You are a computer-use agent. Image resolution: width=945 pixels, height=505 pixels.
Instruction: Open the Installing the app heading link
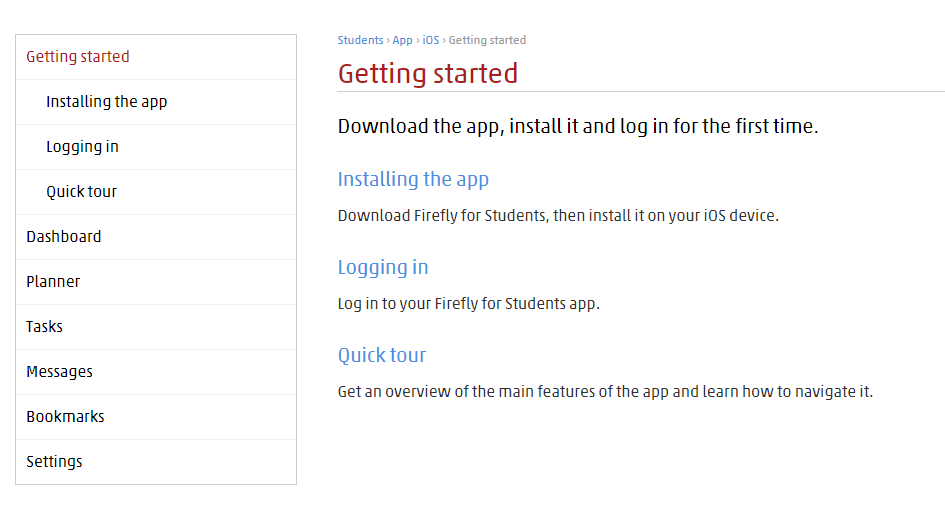[x=413, y=180]
